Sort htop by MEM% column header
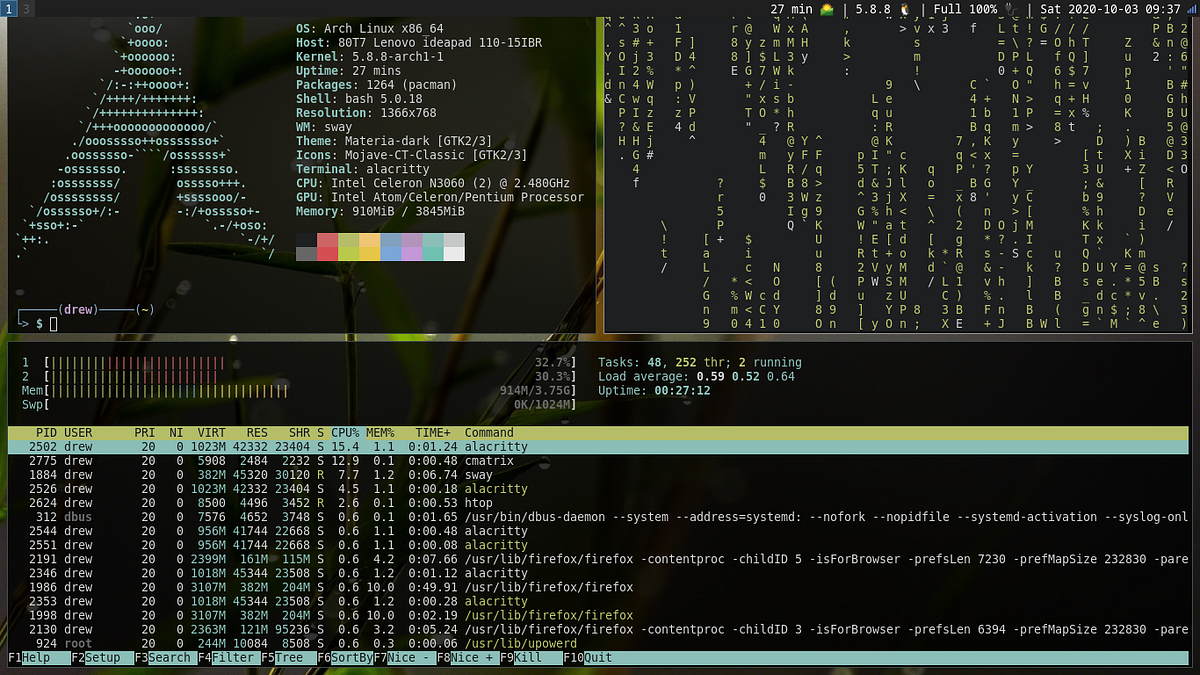Viewport: 1200px width, 675px height. click(380, 433)
